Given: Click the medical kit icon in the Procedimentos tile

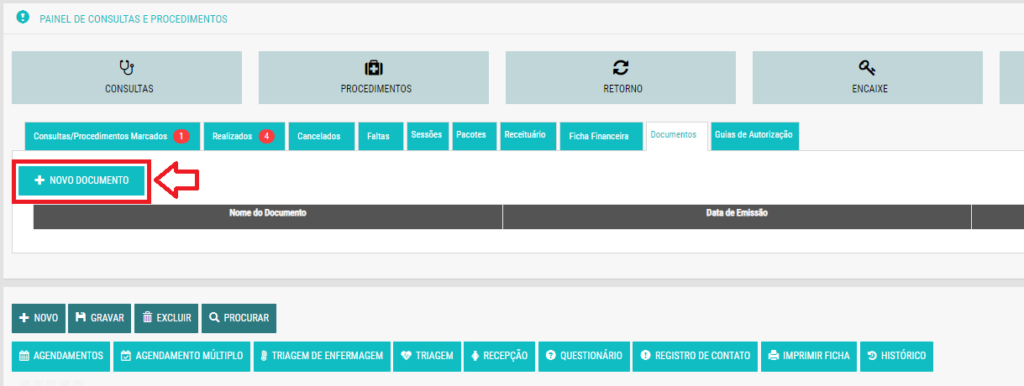Looking at the screenshot, I should [x=374, y=68].
